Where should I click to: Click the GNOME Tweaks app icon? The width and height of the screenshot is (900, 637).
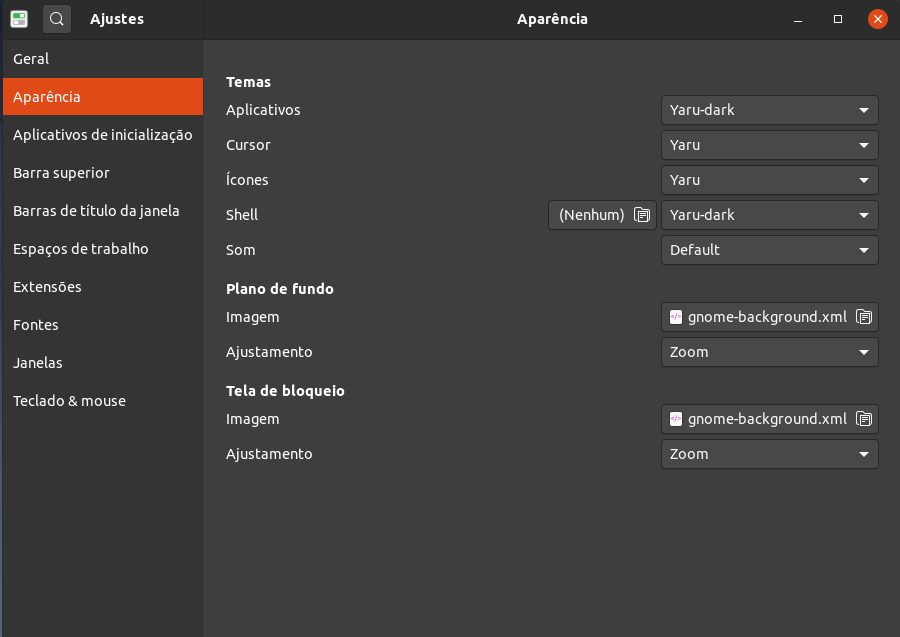click(x=19, y=18)
